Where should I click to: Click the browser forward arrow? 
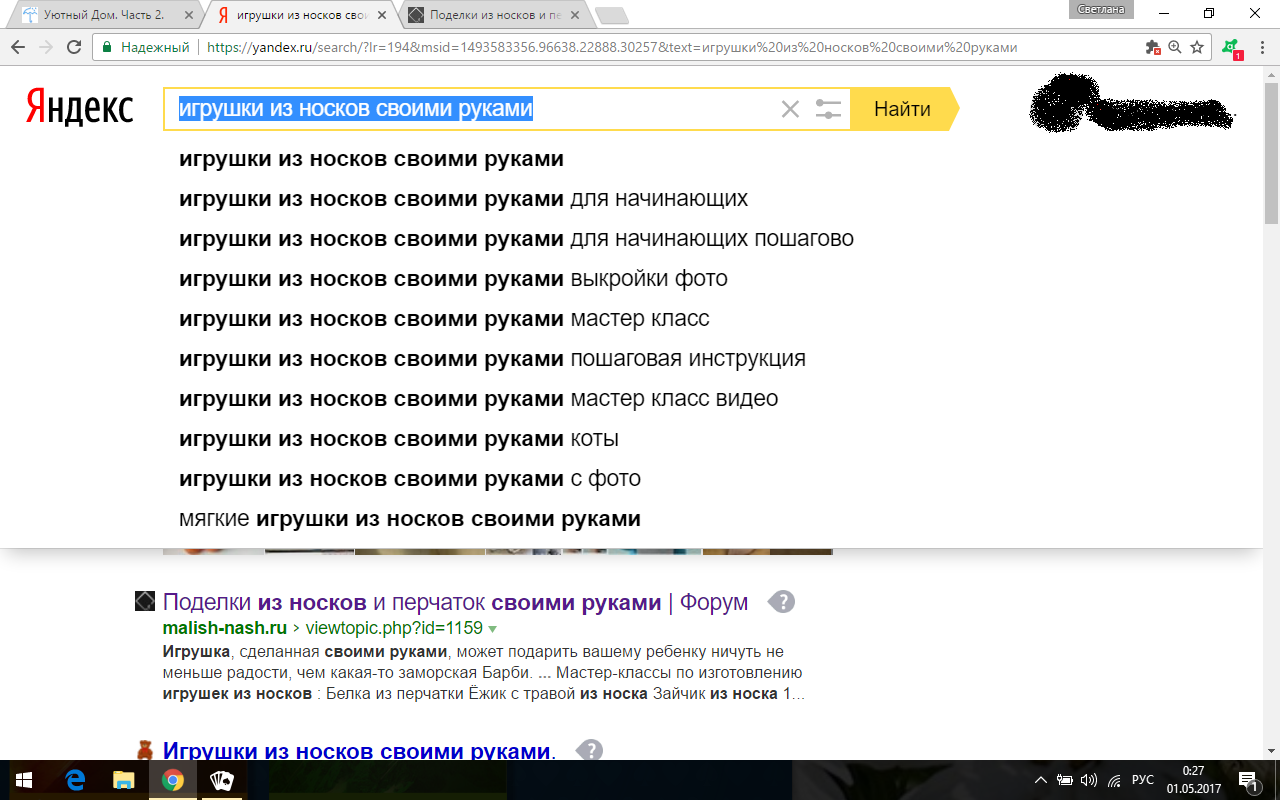click(x=45, y=47)
